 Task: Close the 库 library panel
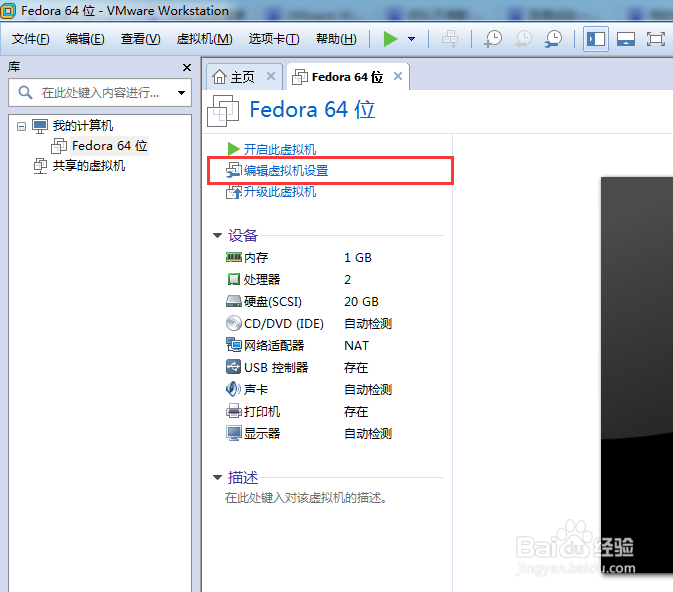pos(187,67)
